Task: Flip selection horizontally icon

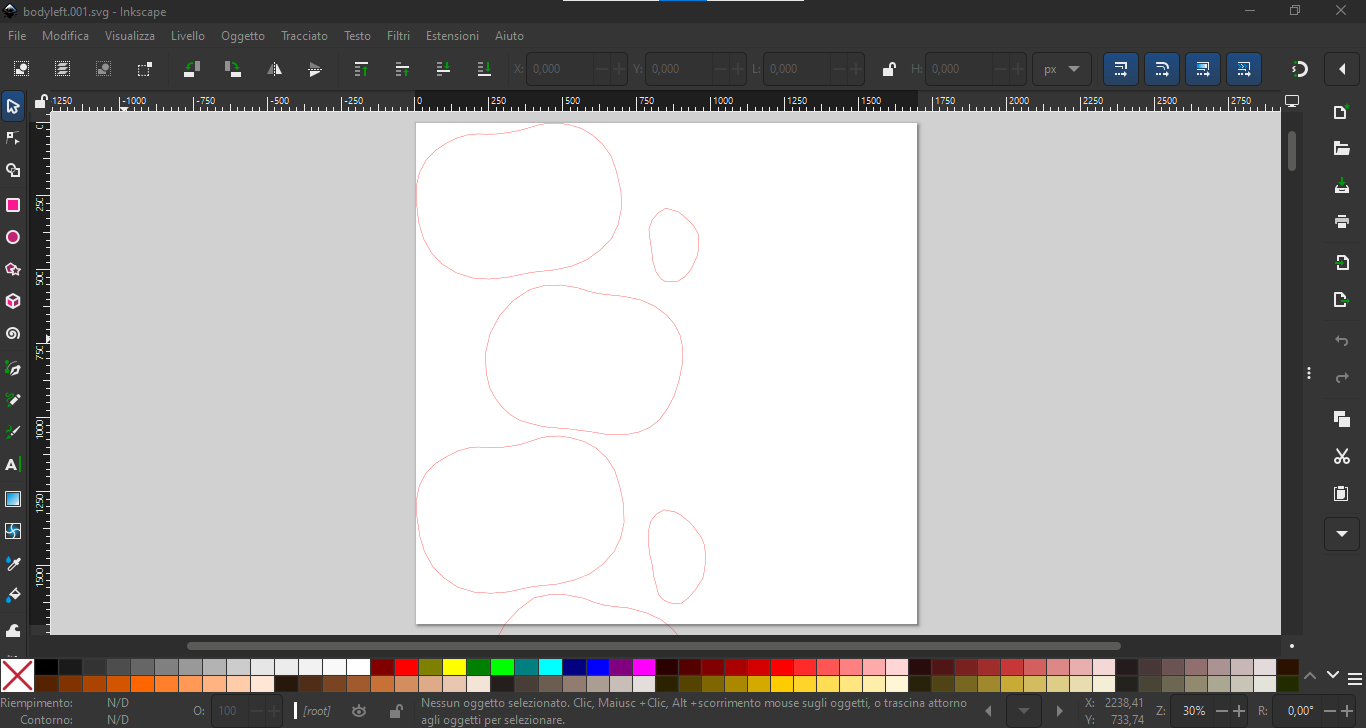Action: pos(274,69)
